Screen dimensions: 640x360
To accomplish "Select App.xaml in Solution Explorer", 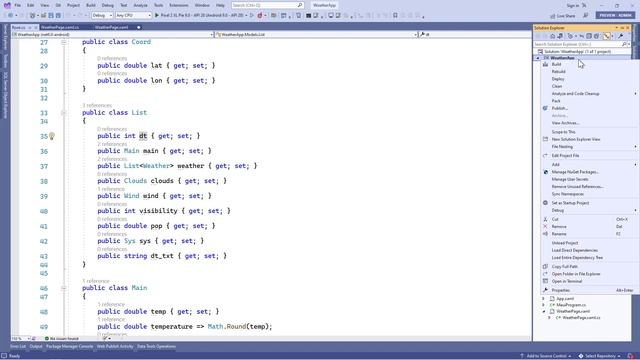I will pos(565,299).
